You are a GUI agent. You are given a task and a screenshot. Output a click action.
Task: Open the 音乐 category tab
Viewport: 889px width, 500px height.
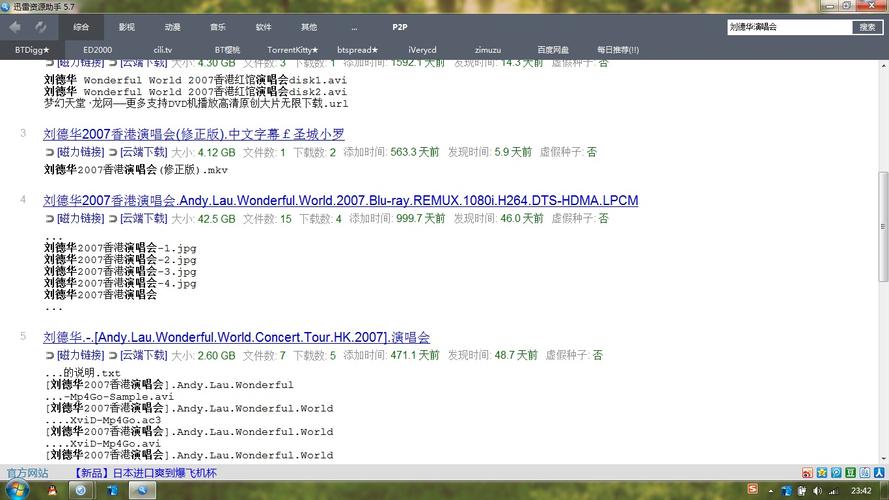[x=218, y=27]
